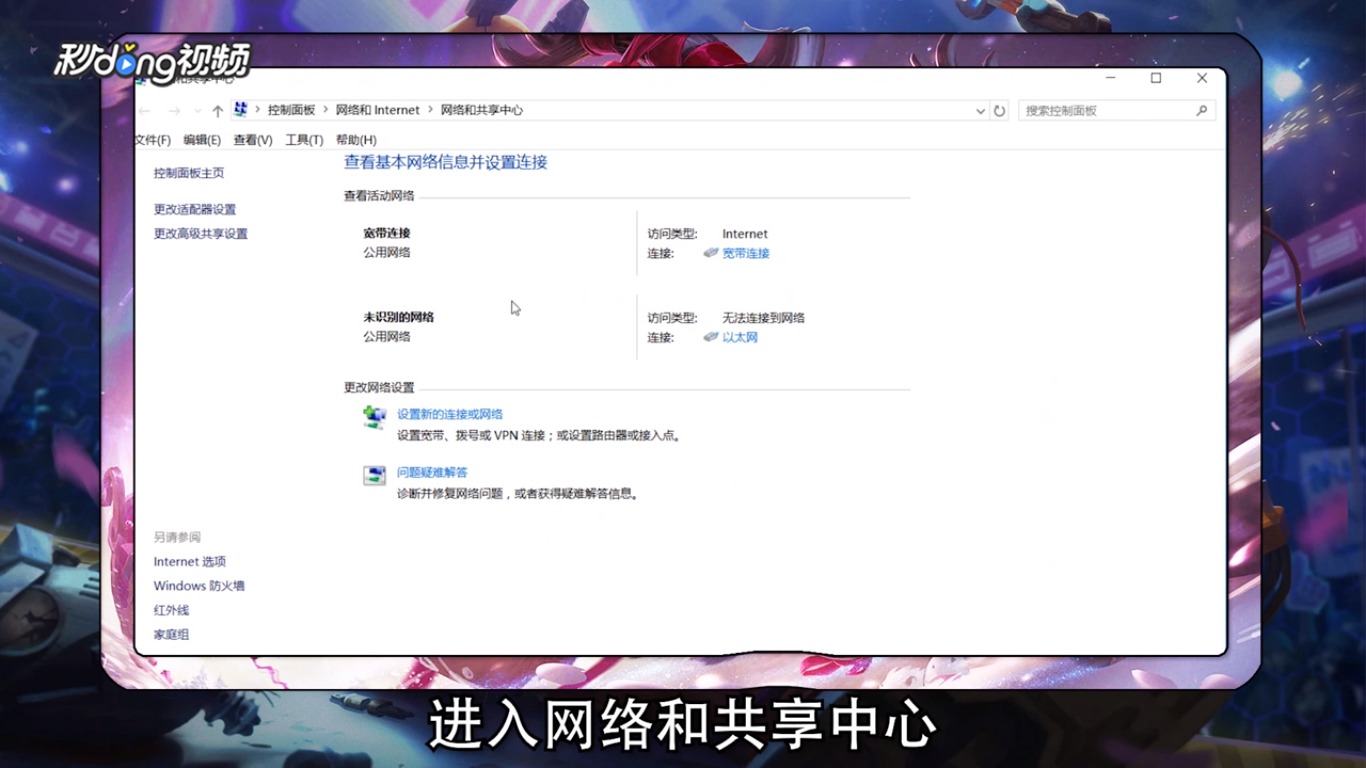Open the address bar history dropdown

click(x=980, y=111)
